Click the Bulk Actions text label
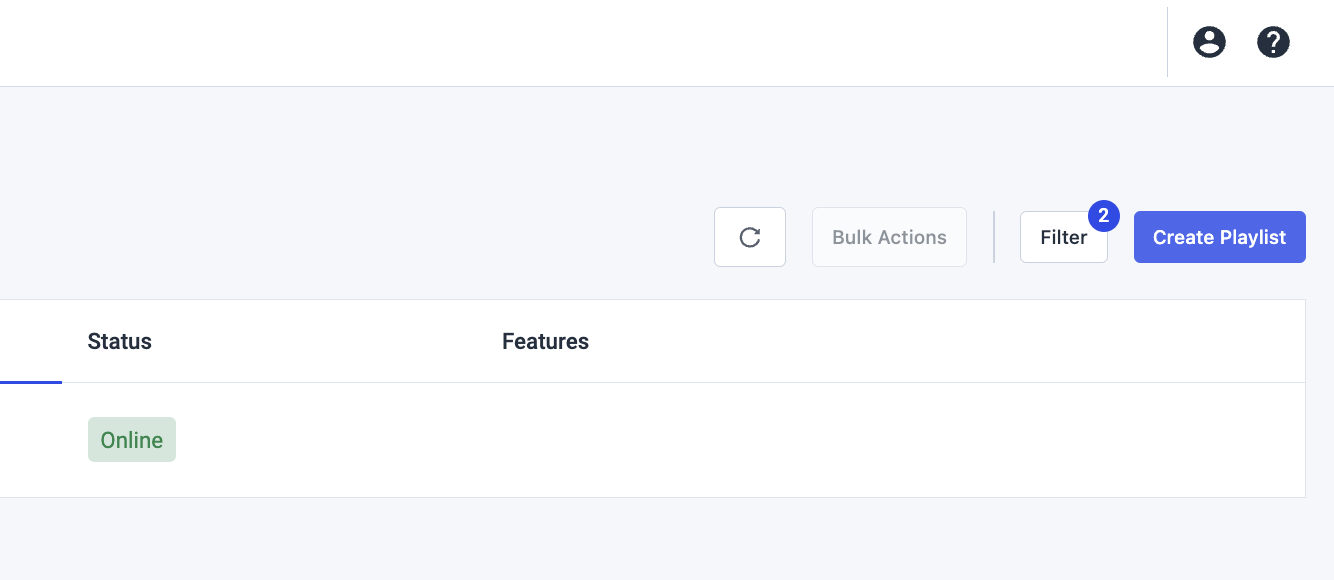 tap(889, 237)
